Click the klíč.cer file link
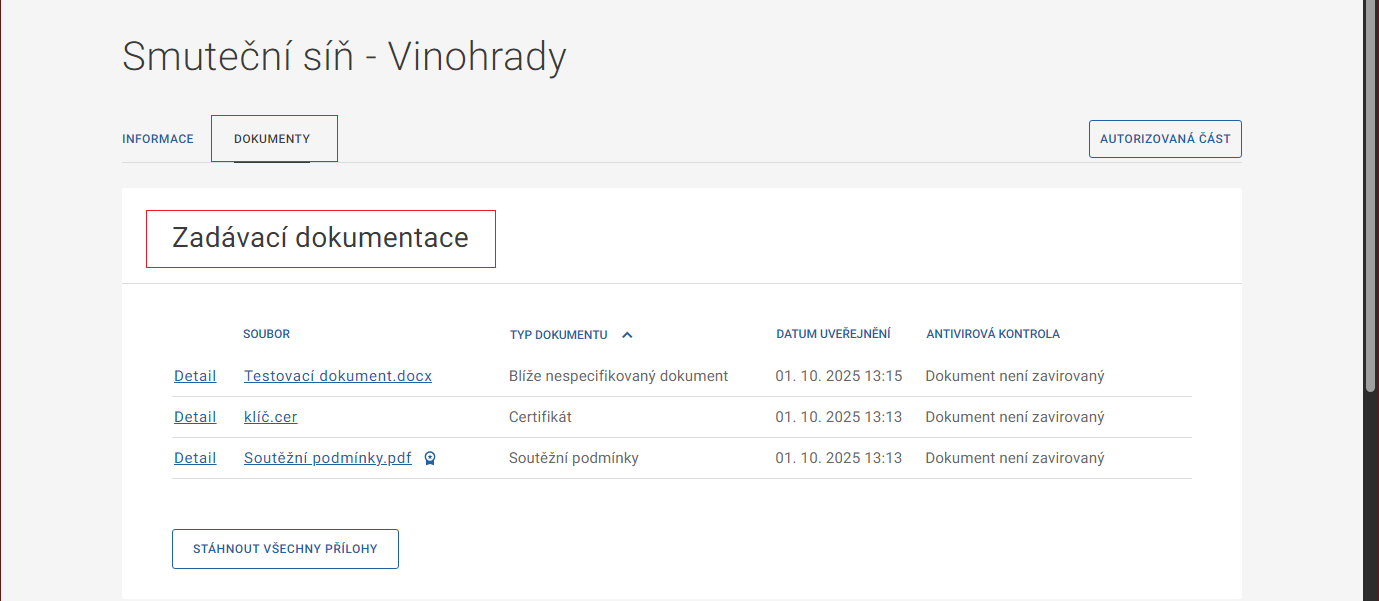1379x601 pixels. tap(270, 417)
